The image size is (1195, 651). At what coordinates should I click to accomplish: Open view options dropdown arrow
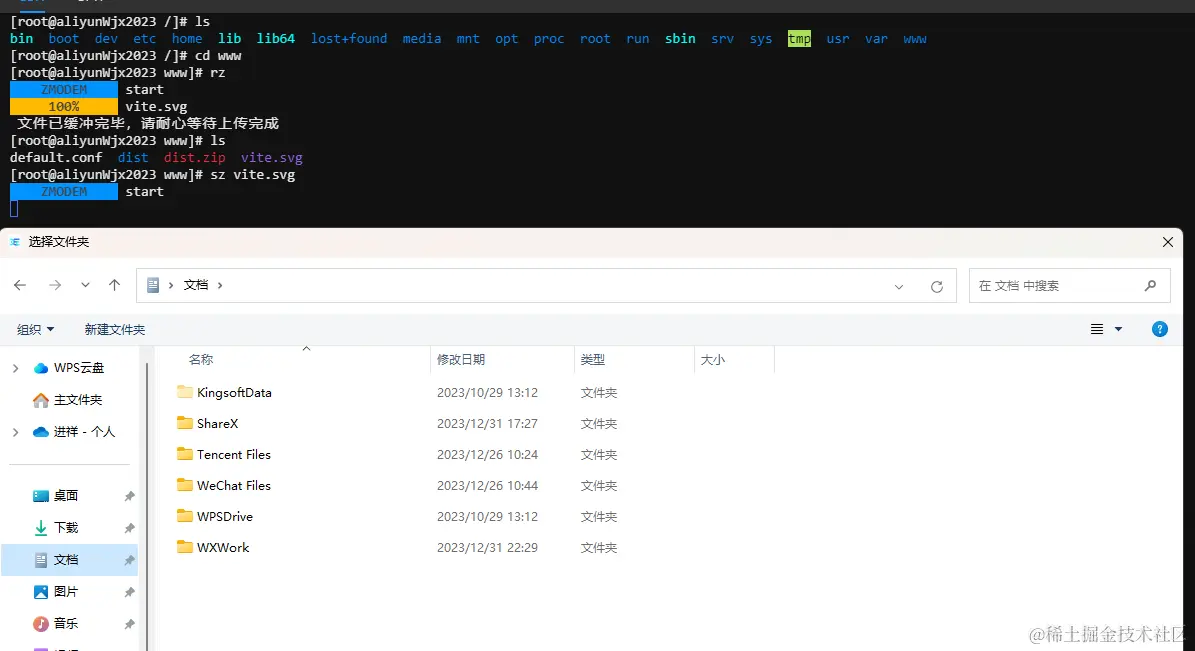pyautogui.click(x=1118, y=329)
